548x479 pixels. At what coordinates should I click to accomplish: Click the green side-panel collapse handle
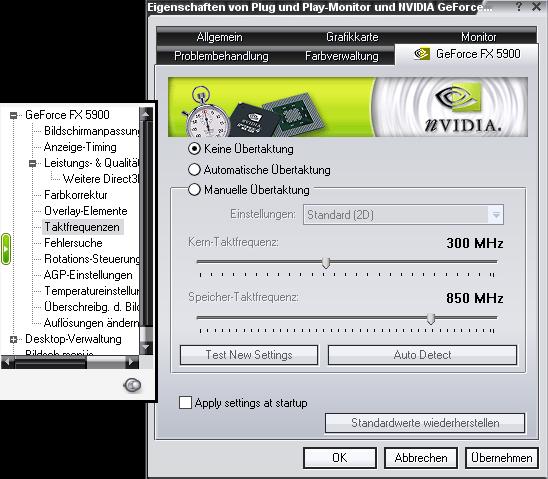6,249
